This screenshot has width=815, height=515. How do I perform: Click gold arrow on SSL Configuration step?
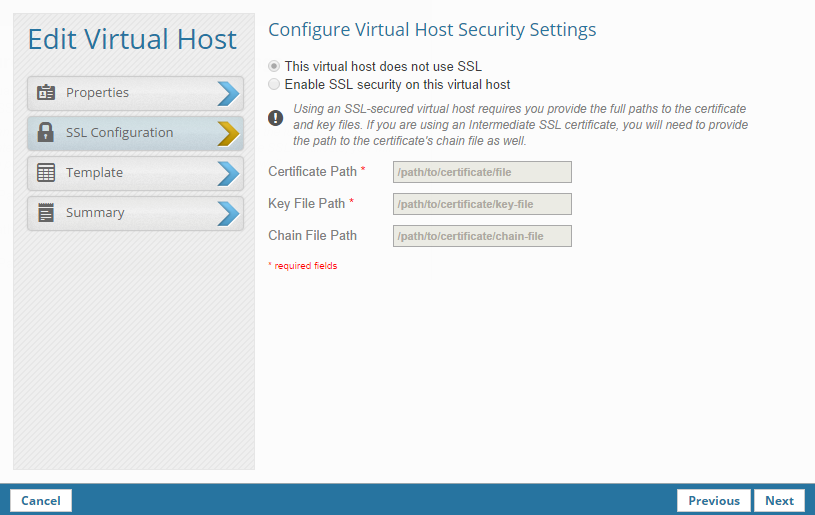click(228, 133)
